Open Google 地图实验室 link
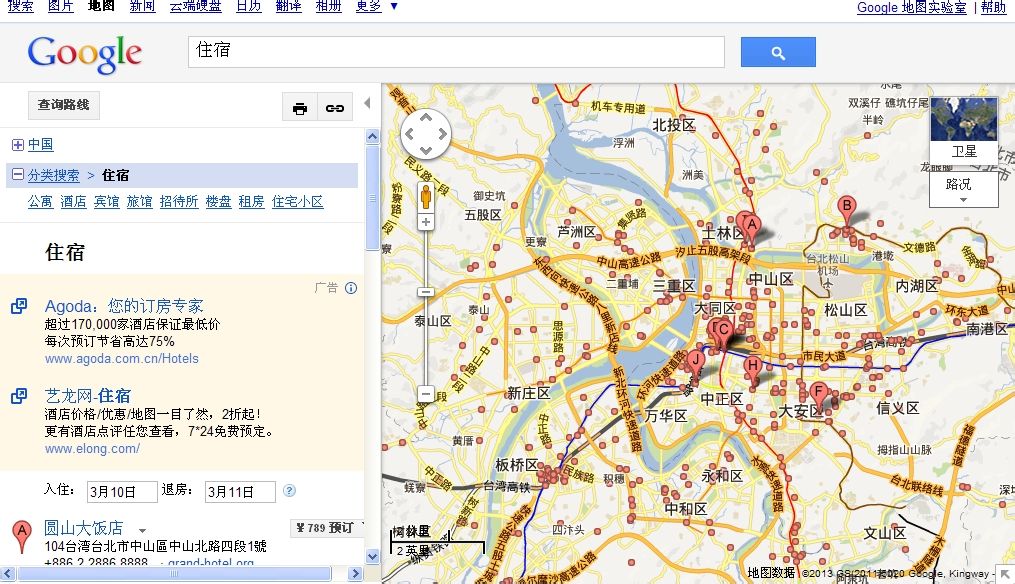Viewport: 1015px width, 584px height. pos(911,7)
